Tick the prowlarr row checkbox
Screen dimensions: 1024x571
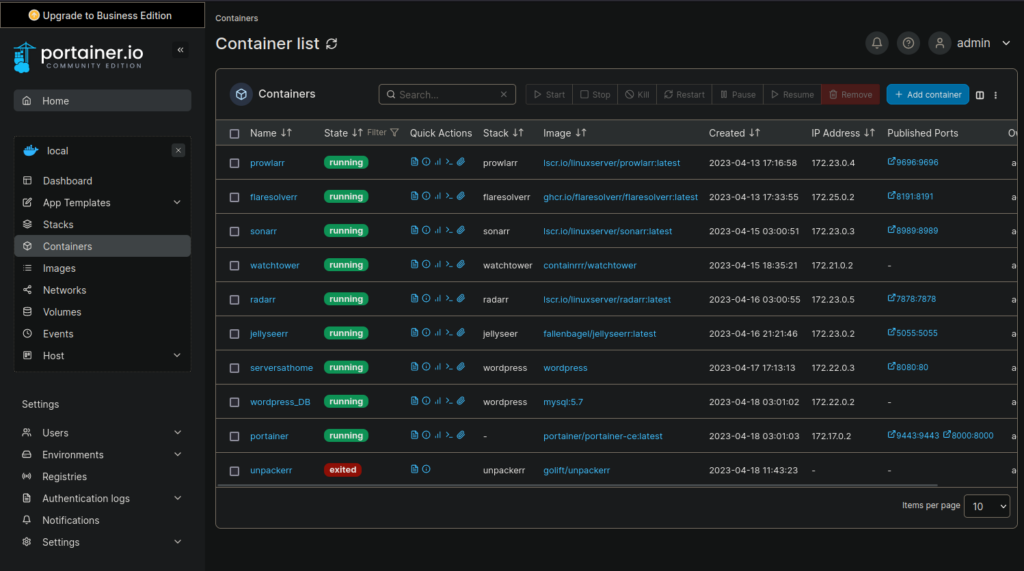234,163
